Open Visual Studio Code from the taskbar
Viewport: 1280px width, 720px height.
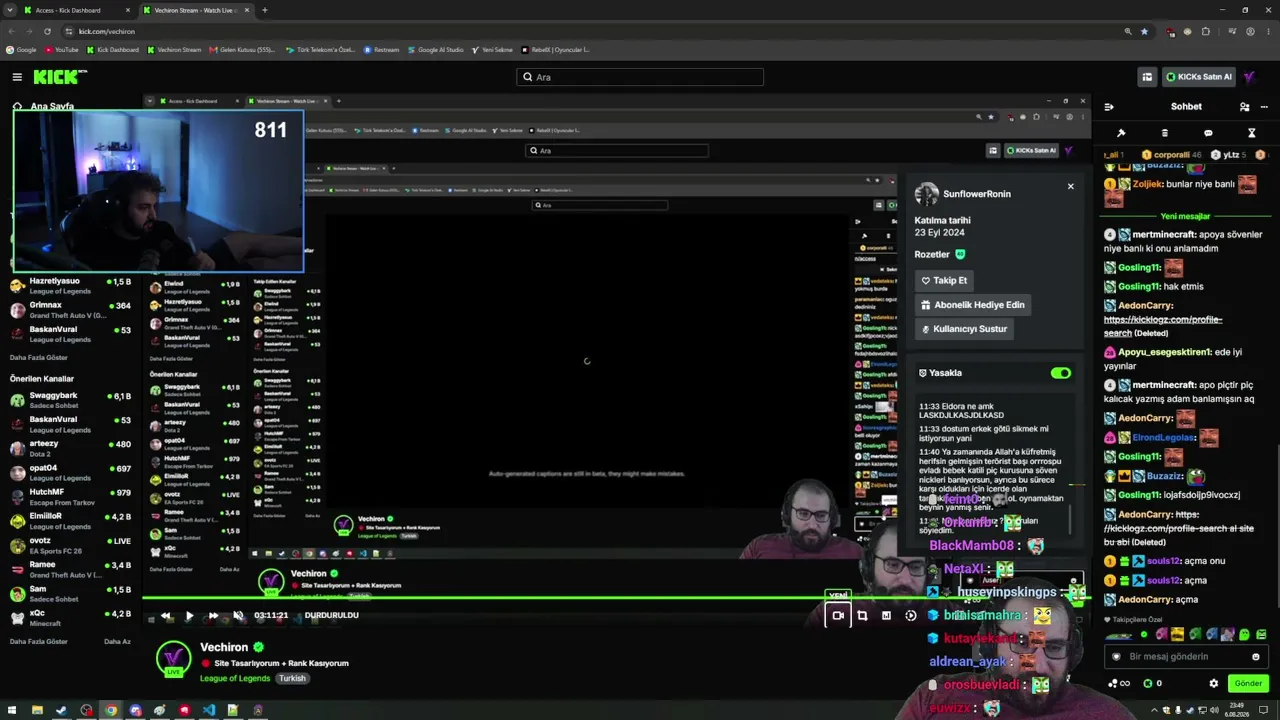coord(208,710)
